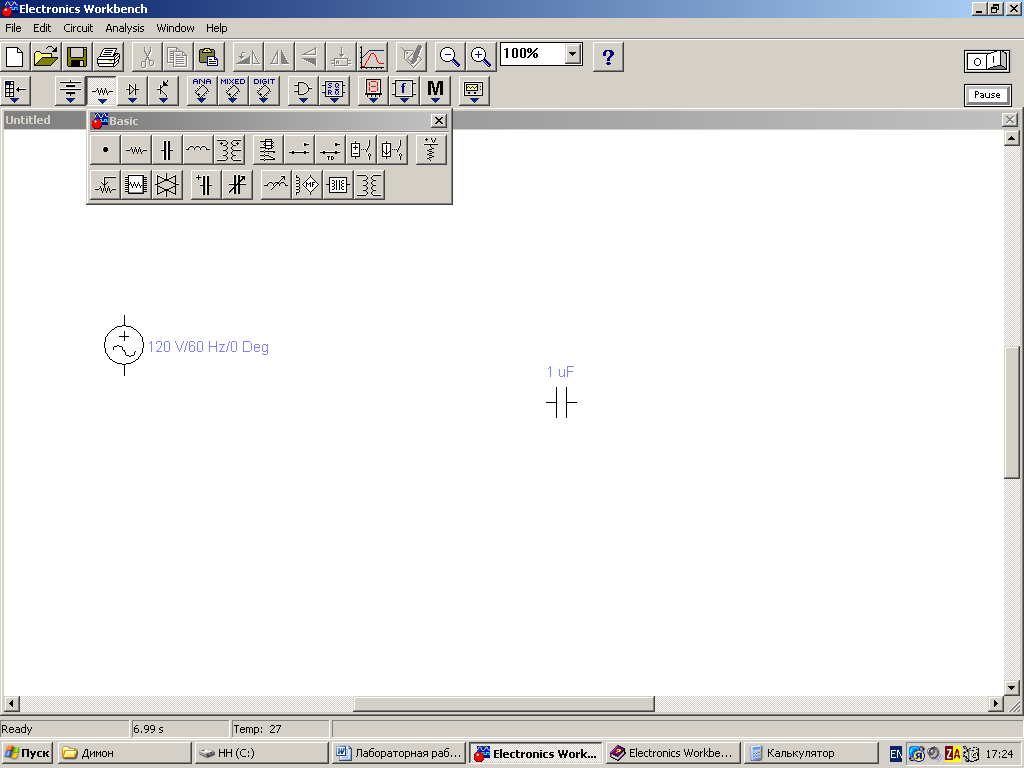Viewport: 1024px width, 768px height.
Task: Pick the switch in Basic toolbar
Action: pos(299,150)
